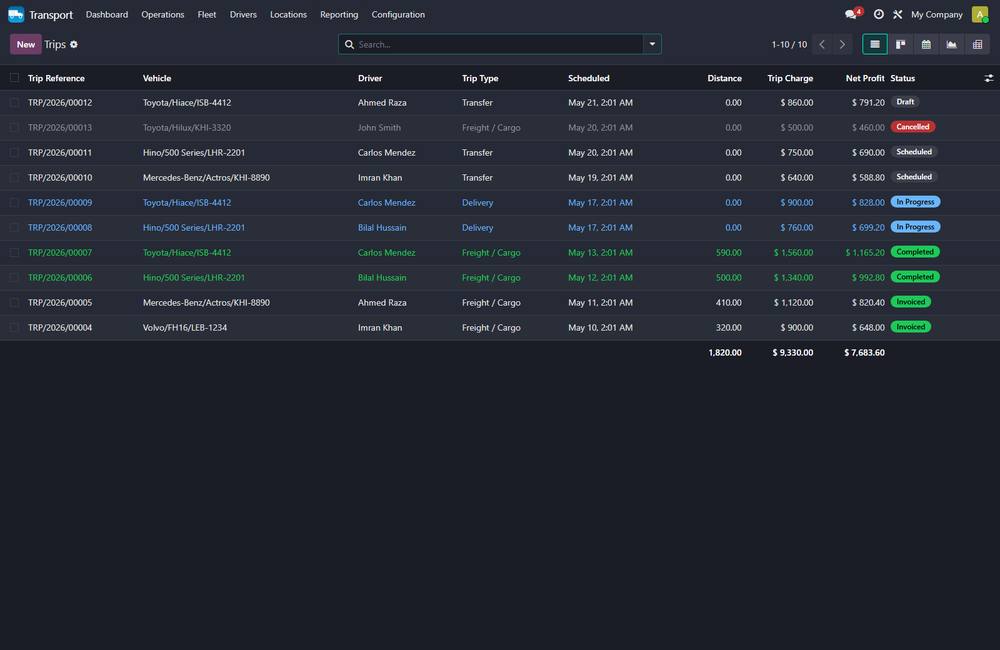1000x650 pixels.
Task: Sort by Trip Reference column
Action: tap(56, 78)
